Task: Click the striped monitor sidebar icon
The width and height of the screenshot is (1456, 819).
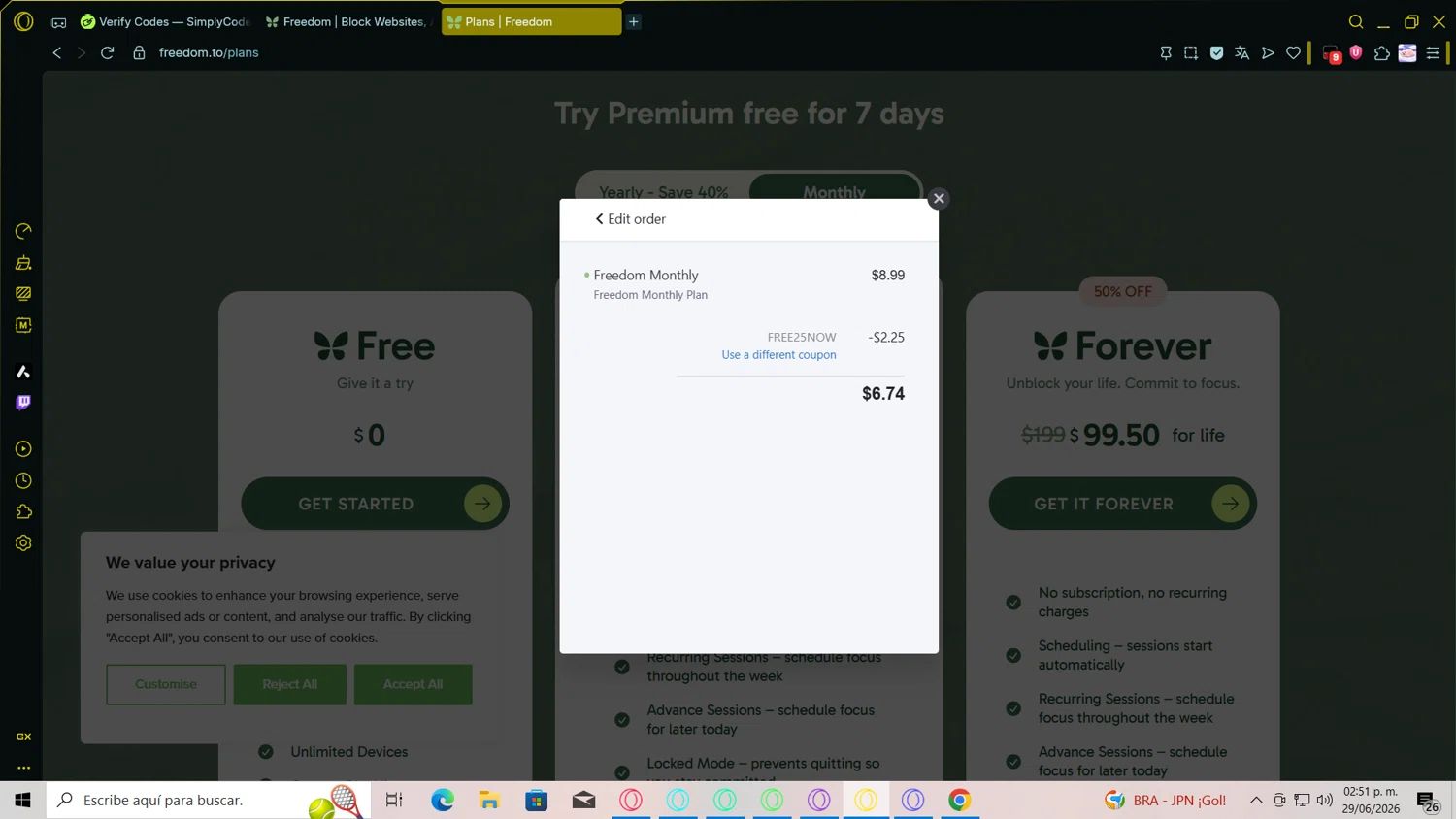Action: (x=23, y=293)
